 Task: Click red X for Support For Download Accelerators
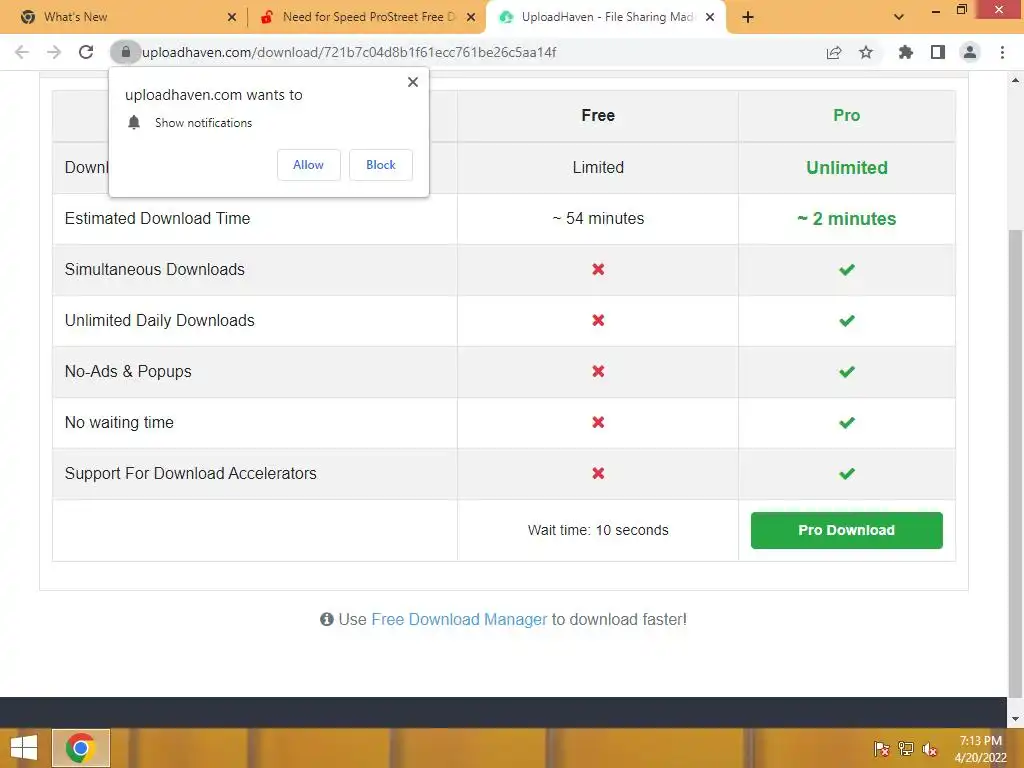click(x=598, y=473)
